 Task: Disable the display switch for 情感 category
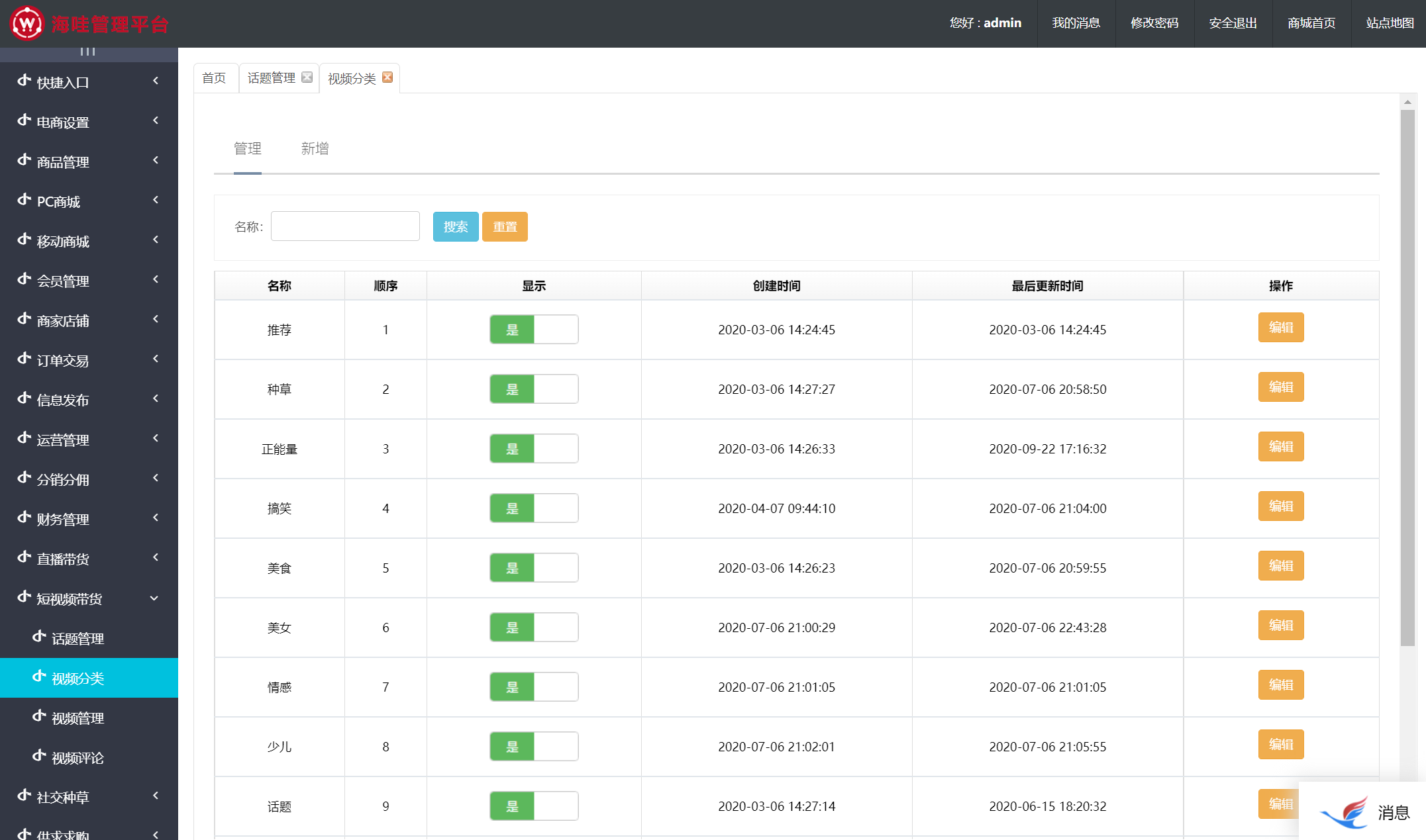click(534, 687)
